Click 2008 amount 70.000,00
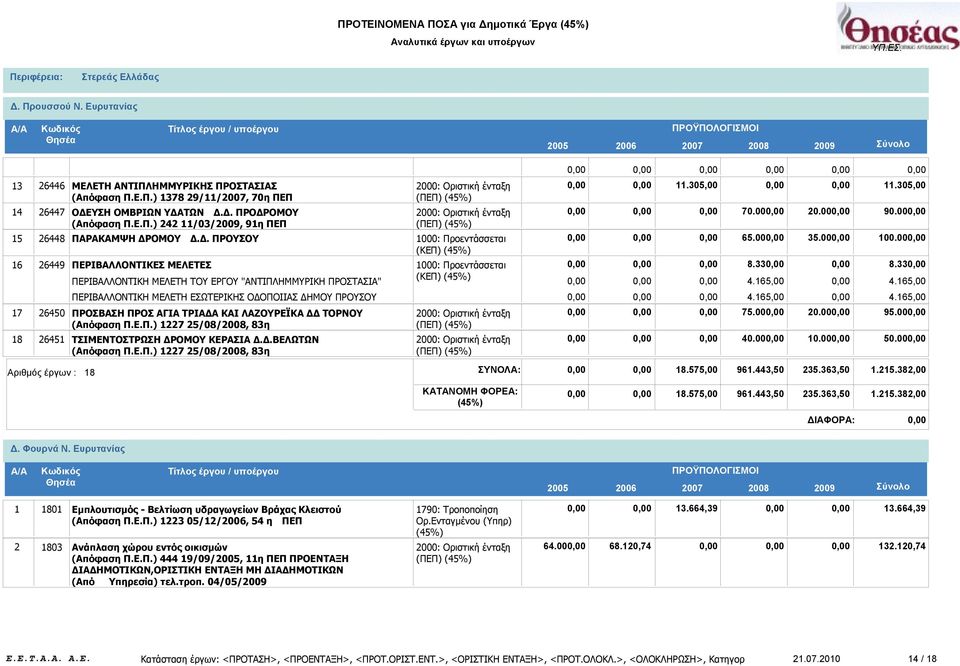The height and width of the screenshot is (666, 960). 762,211
